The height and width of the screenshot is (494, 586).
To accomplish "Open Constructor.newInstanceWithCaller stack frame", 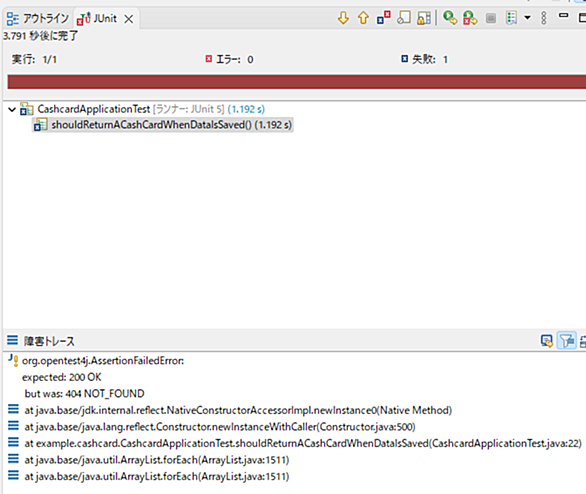I will (220, 427).
